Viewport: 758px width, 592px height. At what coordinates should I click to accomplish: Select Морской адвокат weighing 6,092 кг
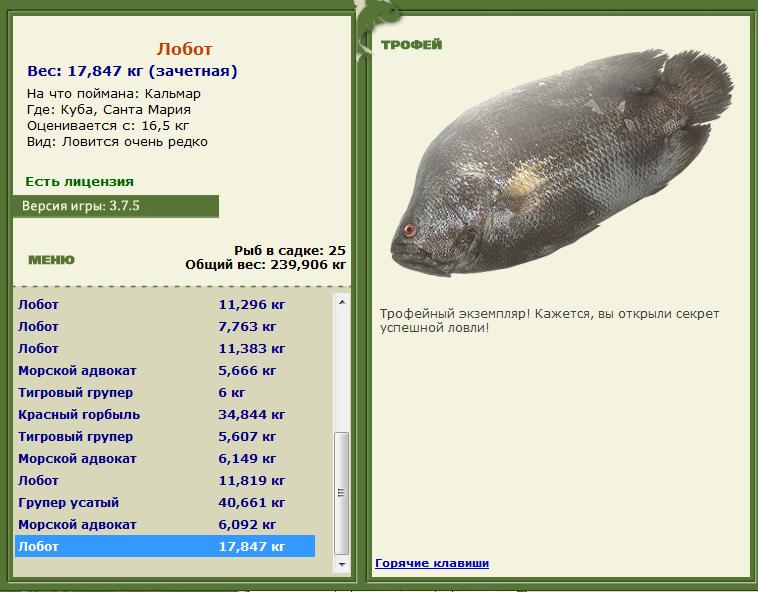click(x=165, y=525)
